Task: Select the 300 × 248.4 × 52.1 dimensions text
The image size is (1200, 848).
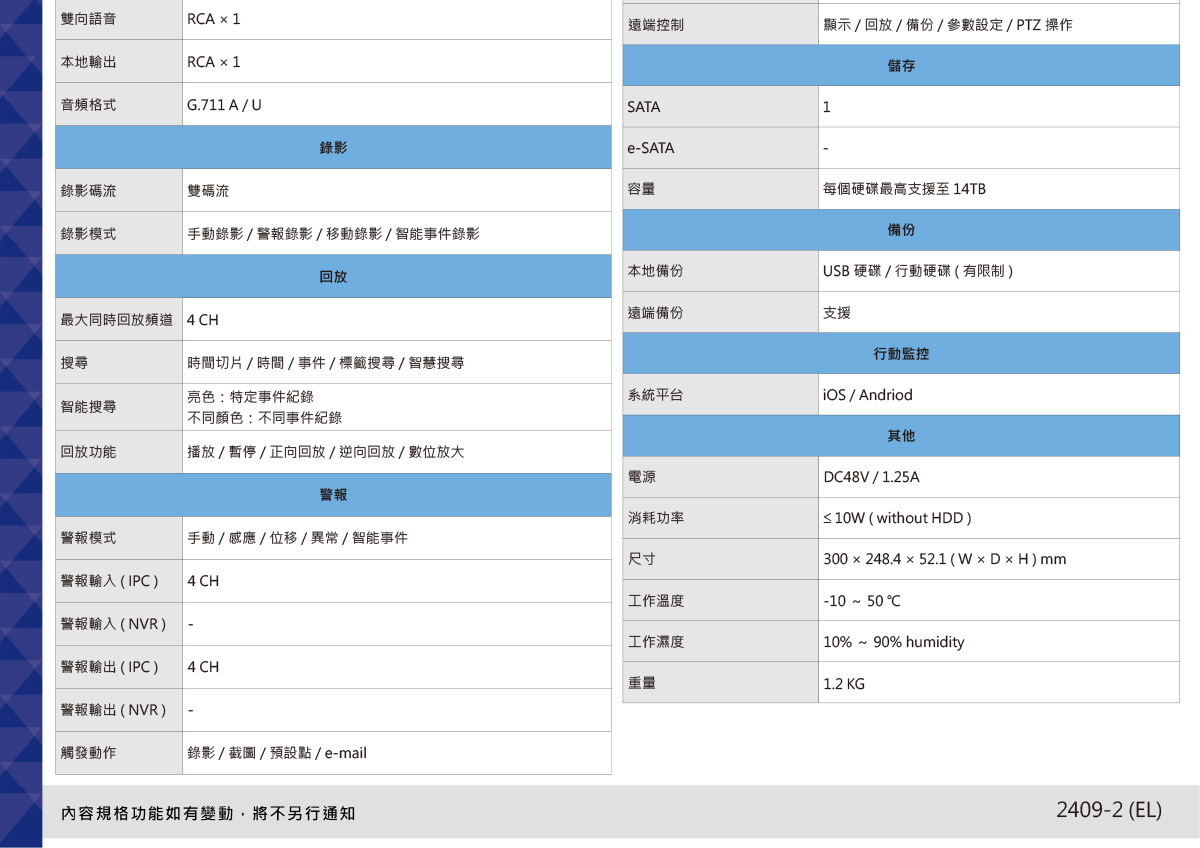Action: [945, 559]
